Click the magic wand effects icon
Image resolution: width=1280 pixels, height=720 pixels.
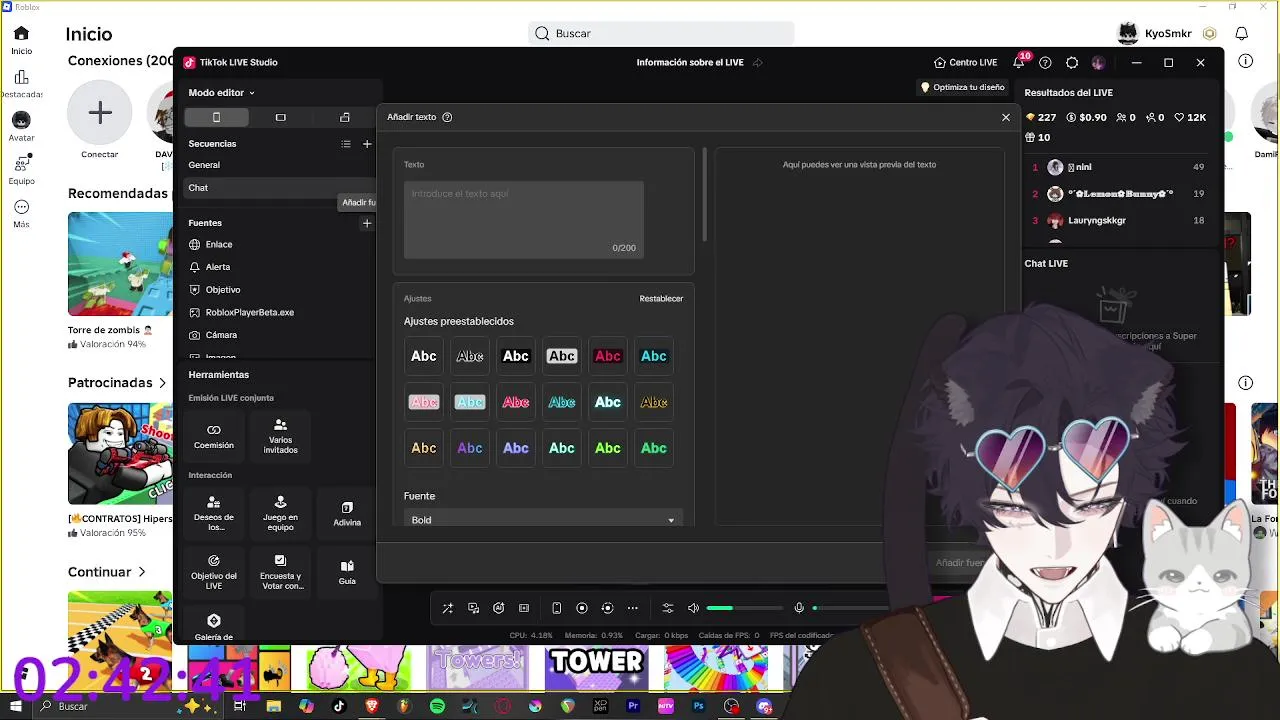tap(447, 608)
